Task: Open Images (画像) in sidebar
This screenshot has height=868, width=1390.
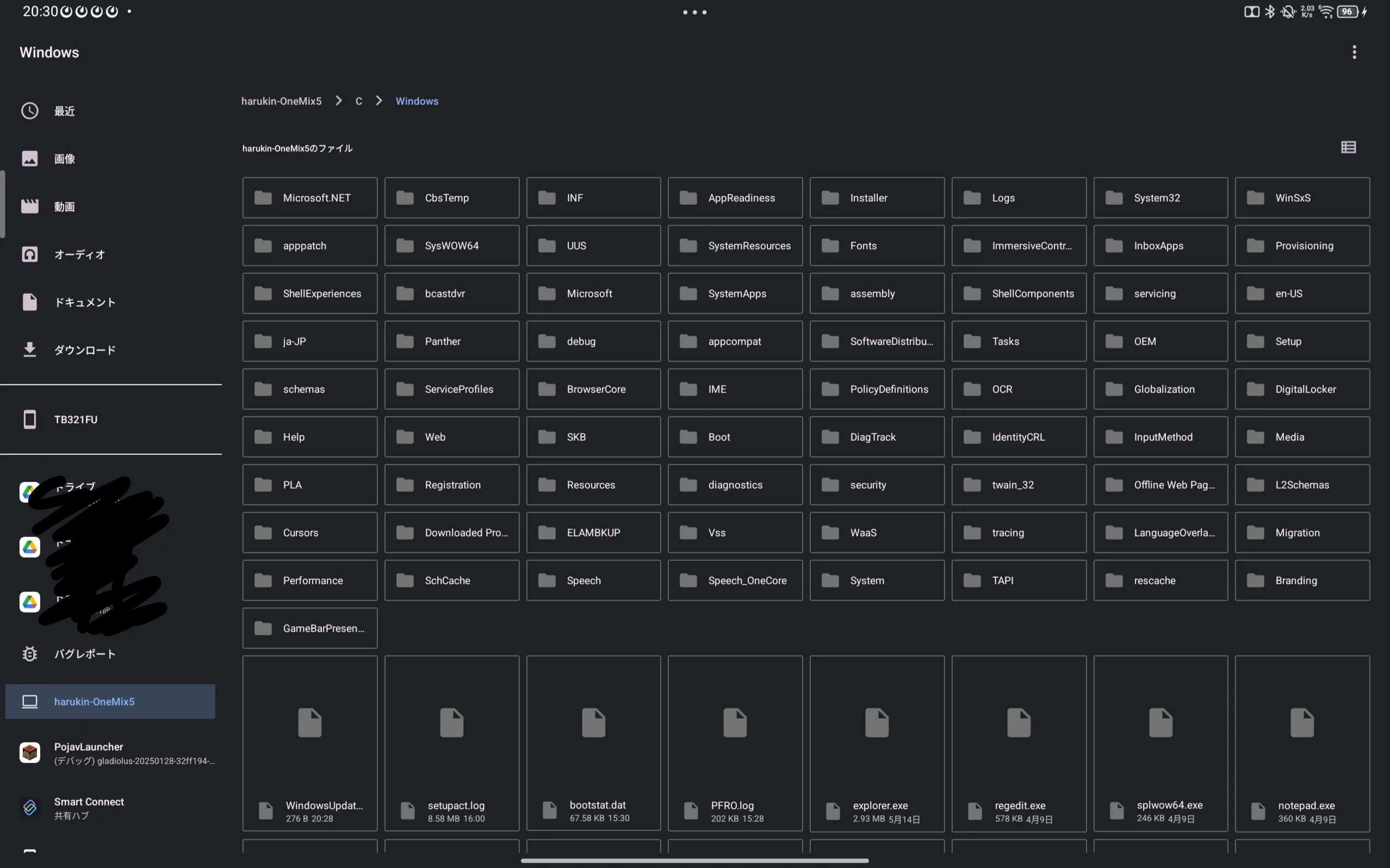Action: point(64,159)
